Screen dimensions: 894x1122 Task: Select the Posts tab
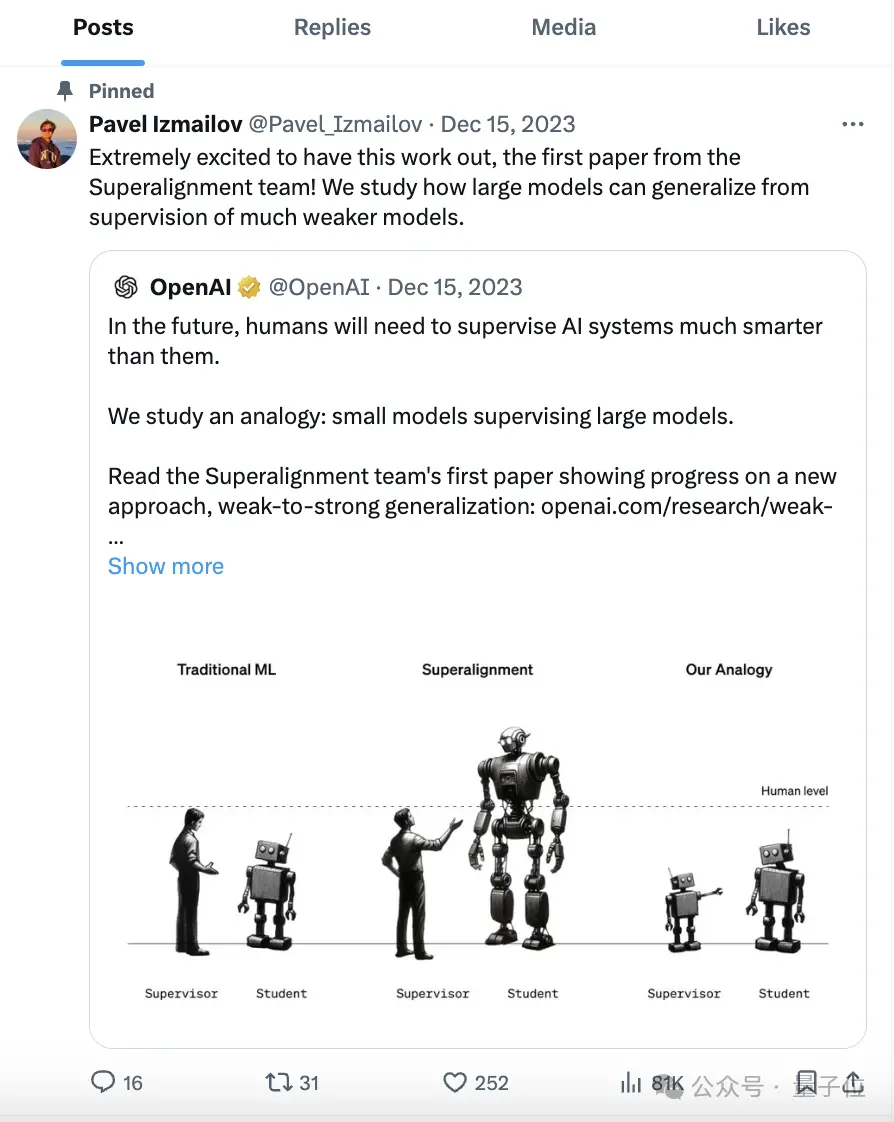tap(103, 27)
